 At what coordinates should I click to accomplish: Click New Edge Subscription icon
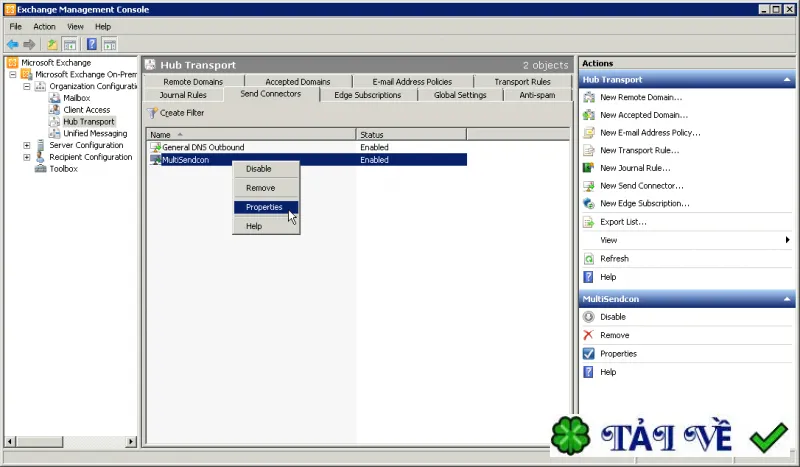[x=589, y=204]
